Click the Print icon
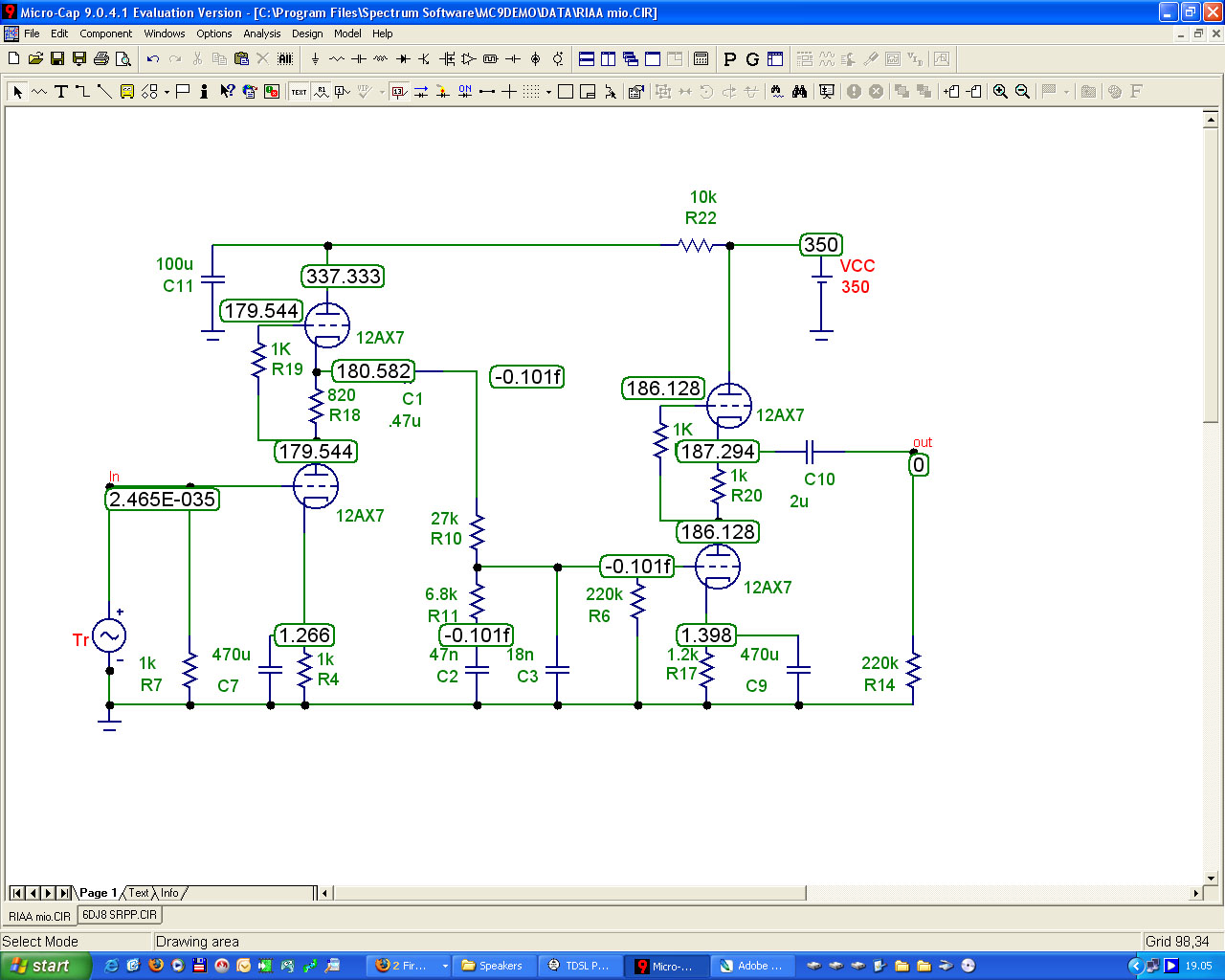Image resolution: width=1225 pixels, height=980 pixels. 101,59
